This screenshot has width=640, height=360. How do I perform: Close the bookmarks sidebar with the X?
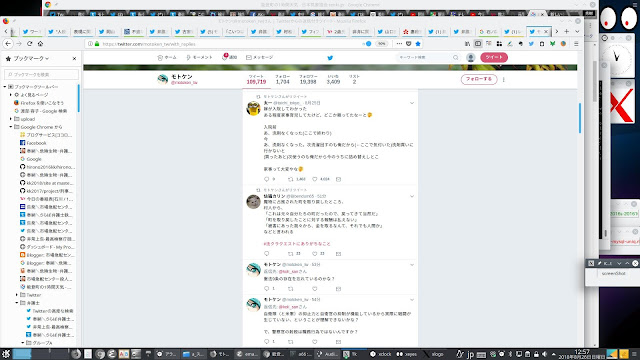coord(74,58)
